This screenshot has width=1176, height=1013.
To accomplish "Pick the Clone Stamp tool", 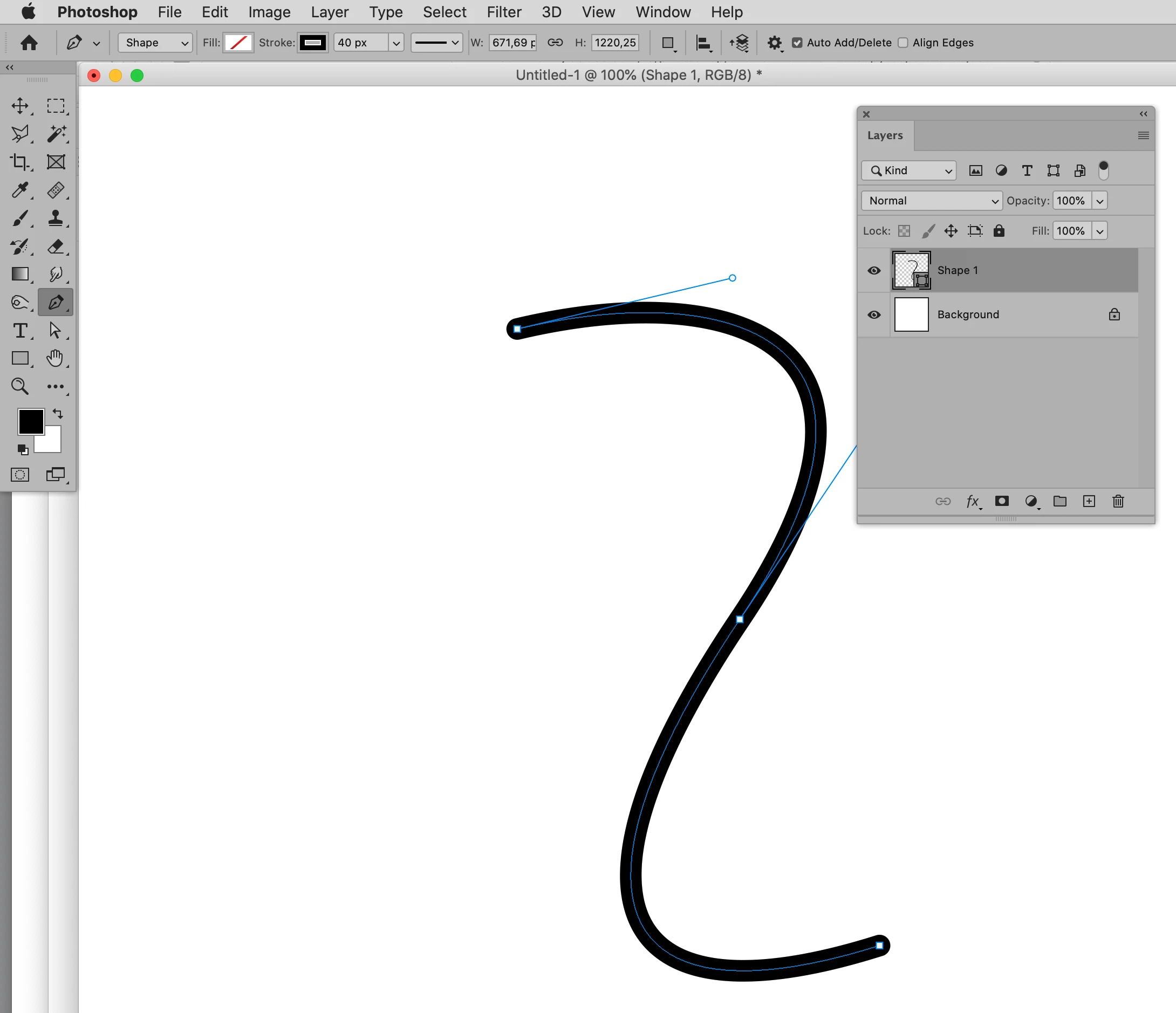I will [x=56, y=218].
